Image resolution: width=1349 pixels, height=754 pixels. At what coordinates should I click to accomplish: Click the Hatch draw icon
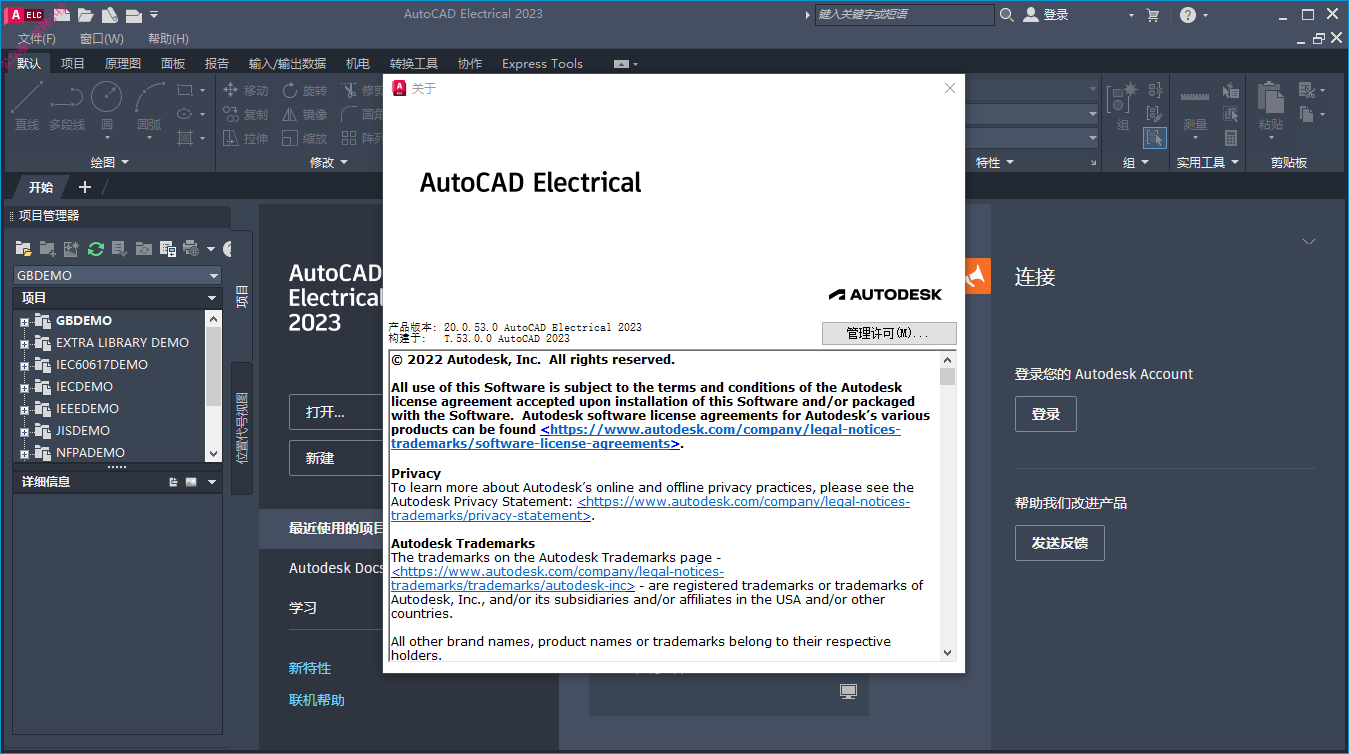point(185,138)
